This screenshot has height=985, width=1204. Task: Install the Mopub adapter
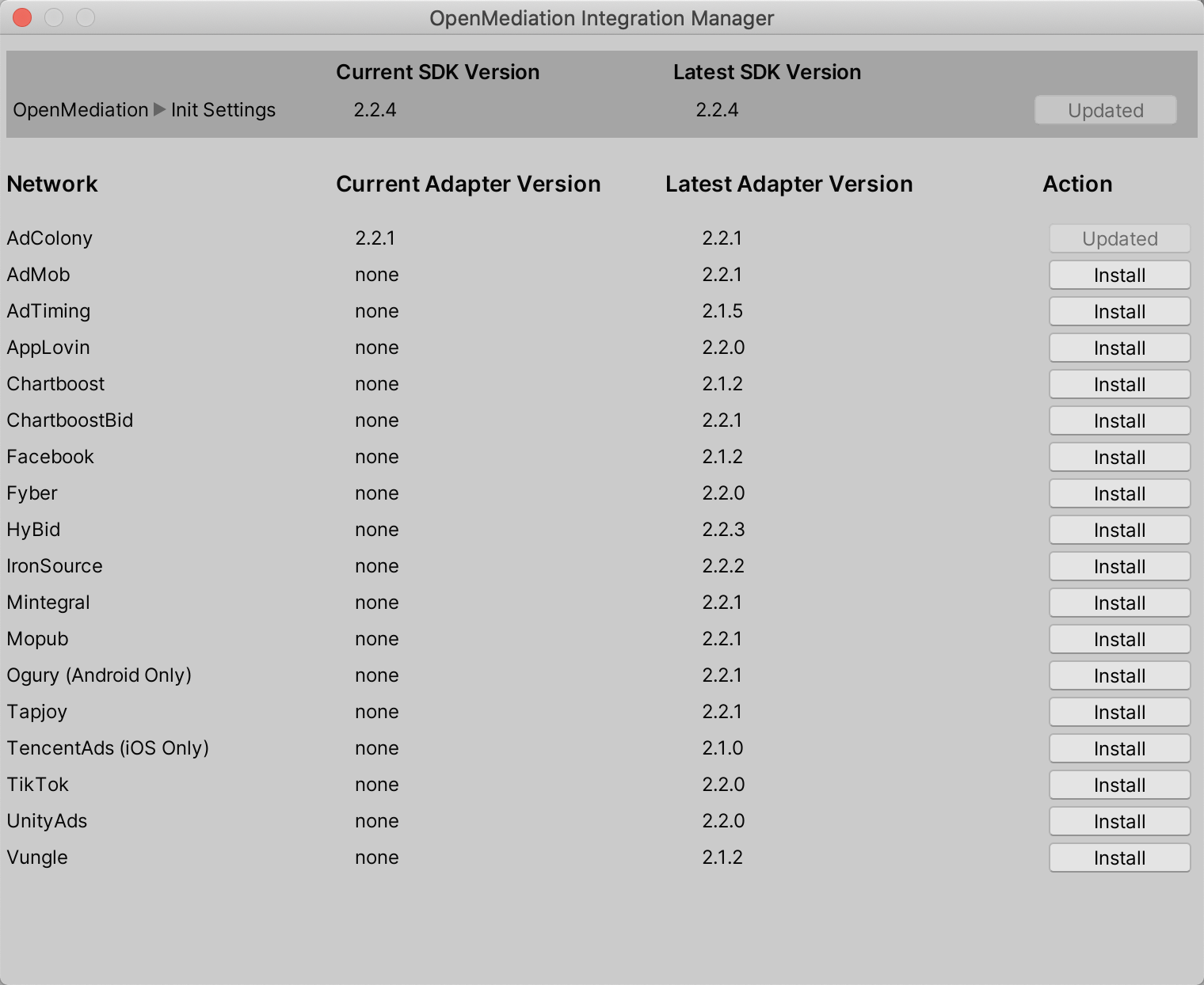[1119, 639]
